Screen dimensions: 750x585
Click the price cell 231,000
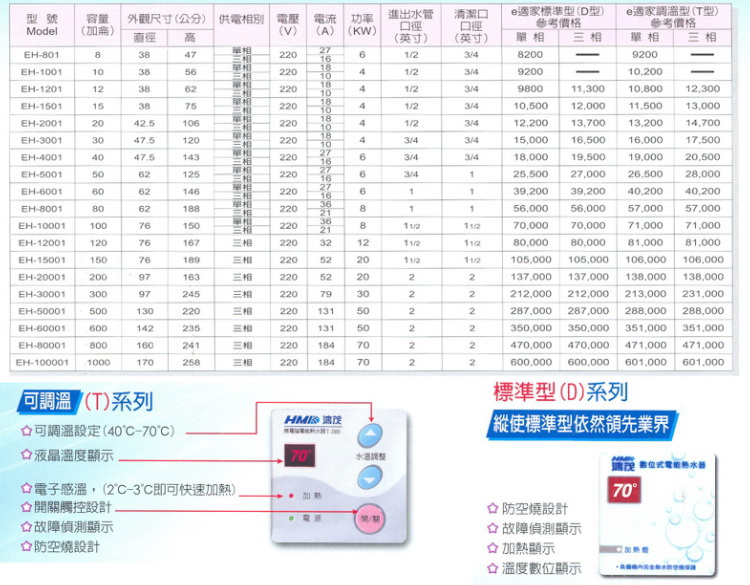[703, 294]
